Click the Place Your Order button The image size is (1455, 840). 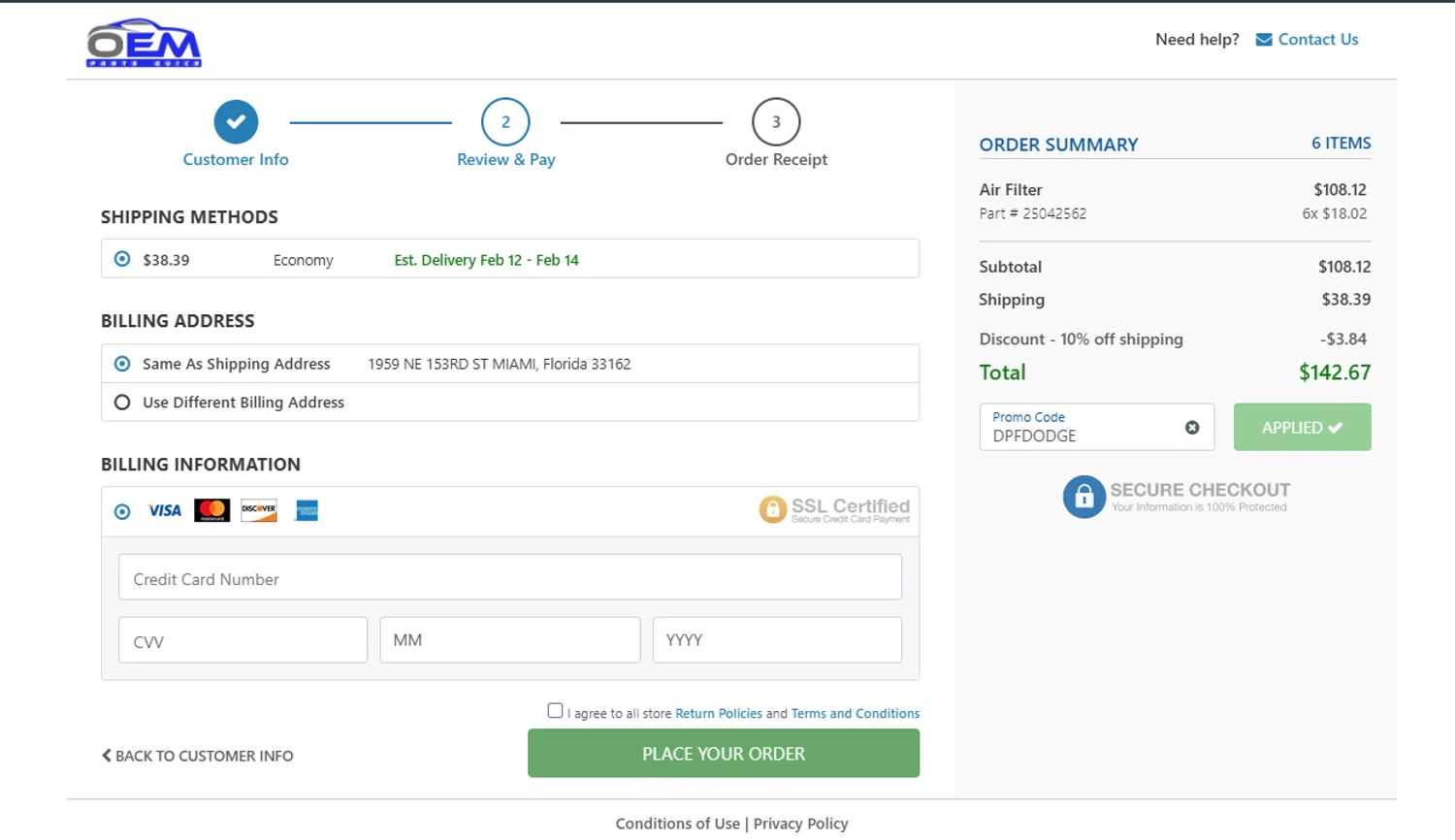[x=724, y=754]
